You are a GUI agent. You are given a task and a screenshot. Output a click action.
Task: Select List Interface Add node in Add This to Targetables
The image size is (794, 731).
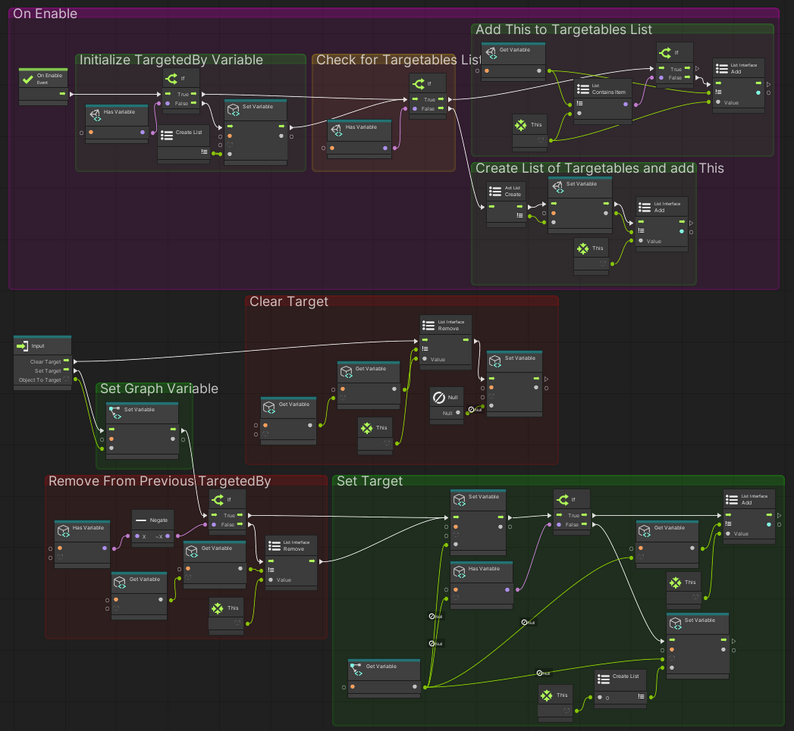tap(739, 85)
